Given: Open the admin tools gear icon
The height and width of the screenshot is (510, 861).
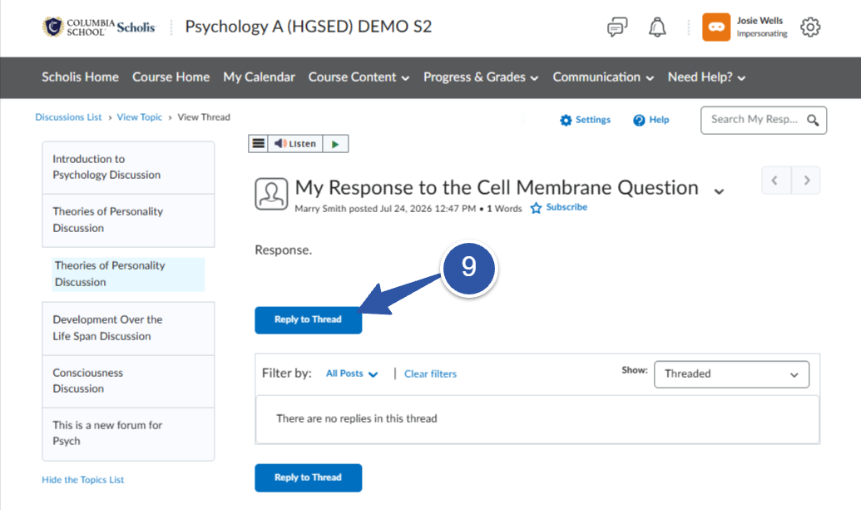Looking at the screenshot, I should 810,27.
